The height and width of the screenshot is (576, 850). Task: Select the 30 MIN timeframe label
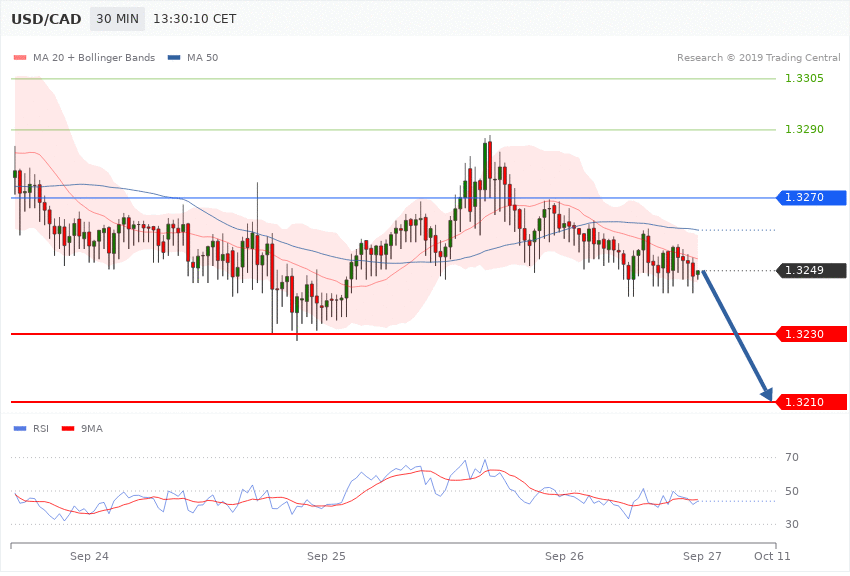click(x=118, y=19)
